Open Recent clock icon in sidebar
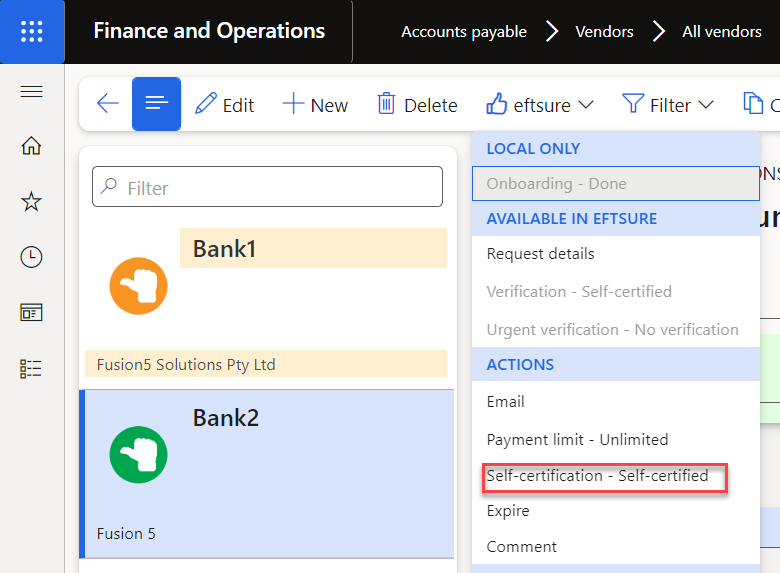 (x=31, y=257)
